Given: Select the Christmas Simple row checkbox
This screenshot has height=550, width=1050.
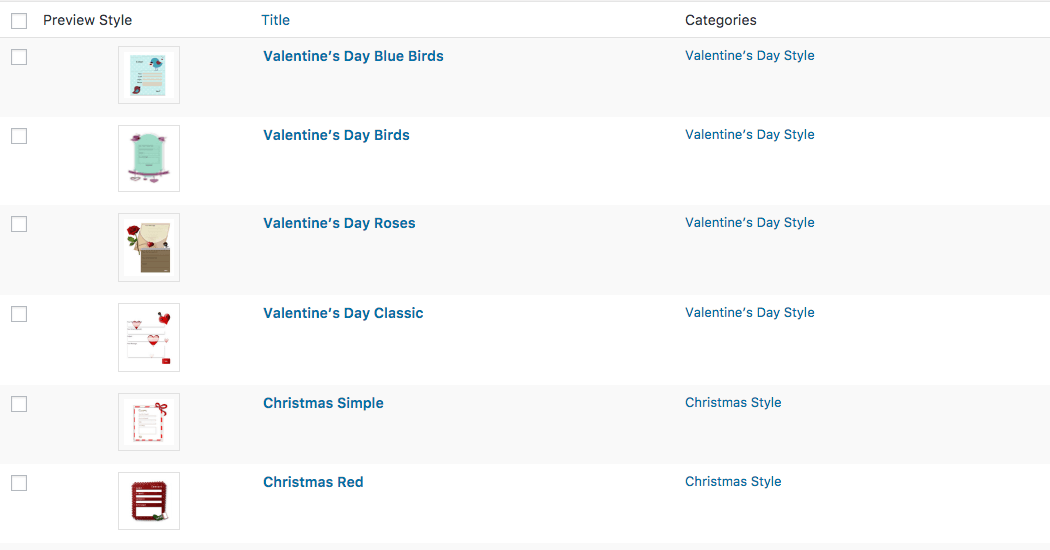Looking at the screenshot, I should pos(19,404).
